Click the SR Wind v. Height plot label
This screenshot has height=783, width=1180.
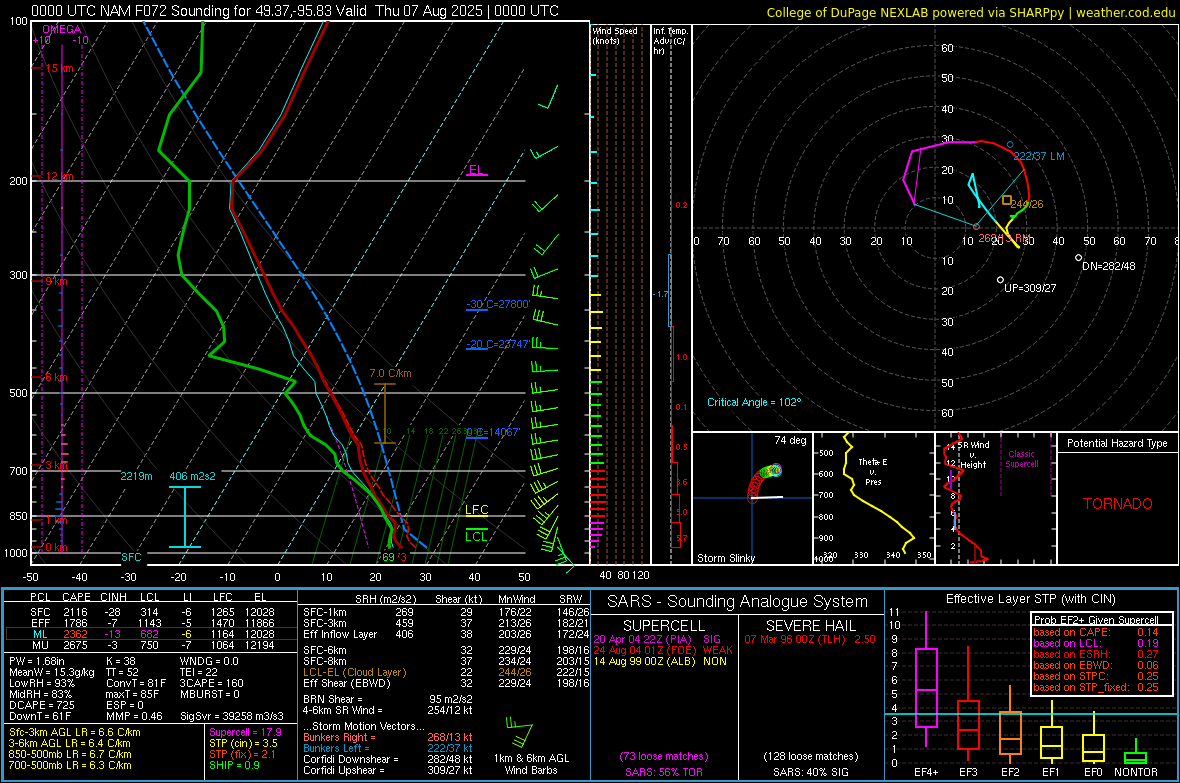click(973, 455)
